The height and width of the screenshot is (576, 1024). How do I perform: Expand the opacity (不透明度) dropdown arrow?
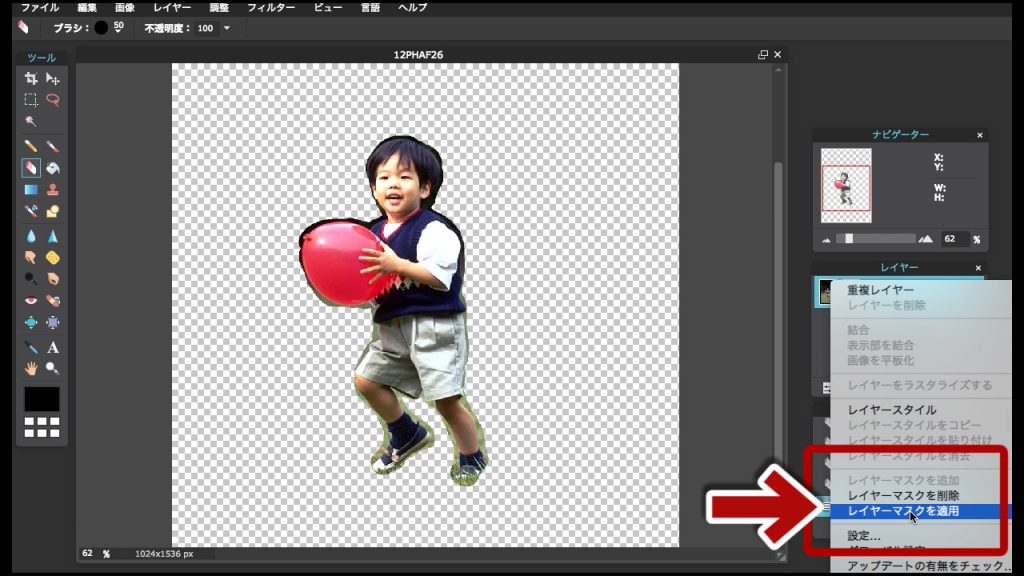(x=227, y=28)
